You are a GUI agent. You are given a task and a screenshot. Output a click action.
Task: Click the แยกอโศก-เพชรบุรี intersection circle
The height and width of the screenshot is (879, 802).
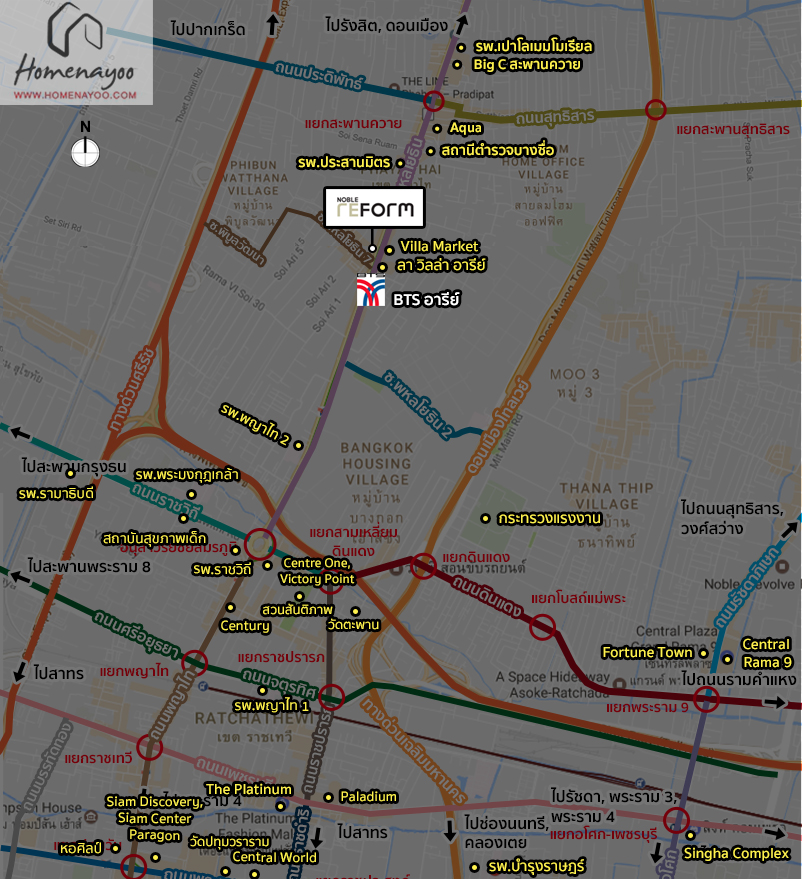(x=676, y=820)
